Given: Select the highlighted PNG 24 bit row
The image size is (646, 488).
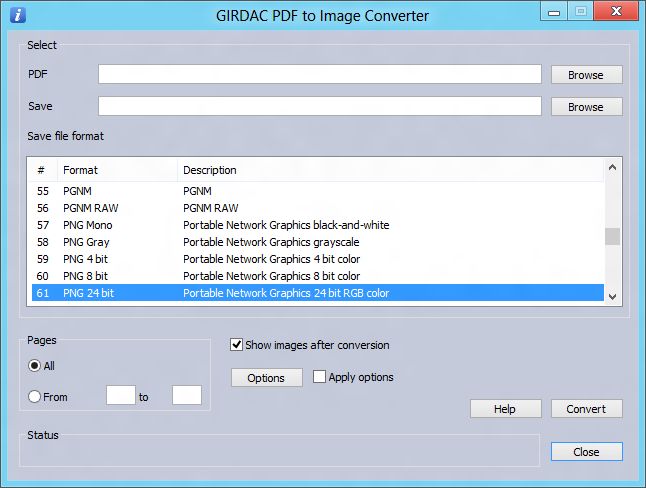Looking at the screenshot, I should click(x=318, y=293).
